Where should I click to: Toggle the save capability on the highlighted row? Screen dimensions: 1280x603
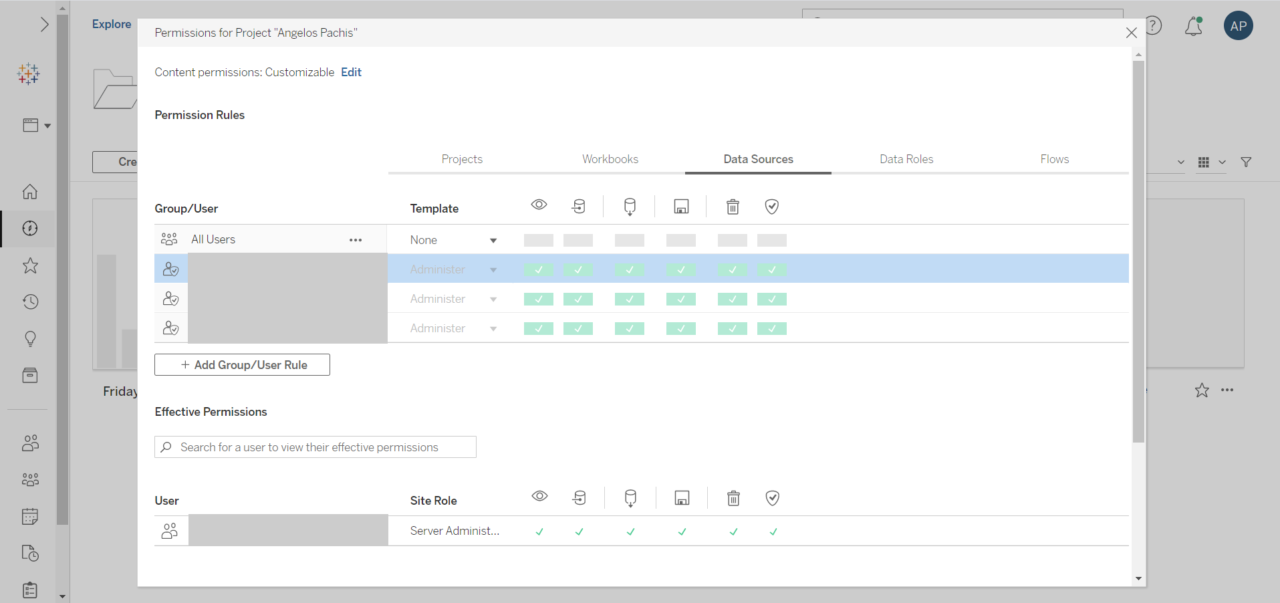681,269
